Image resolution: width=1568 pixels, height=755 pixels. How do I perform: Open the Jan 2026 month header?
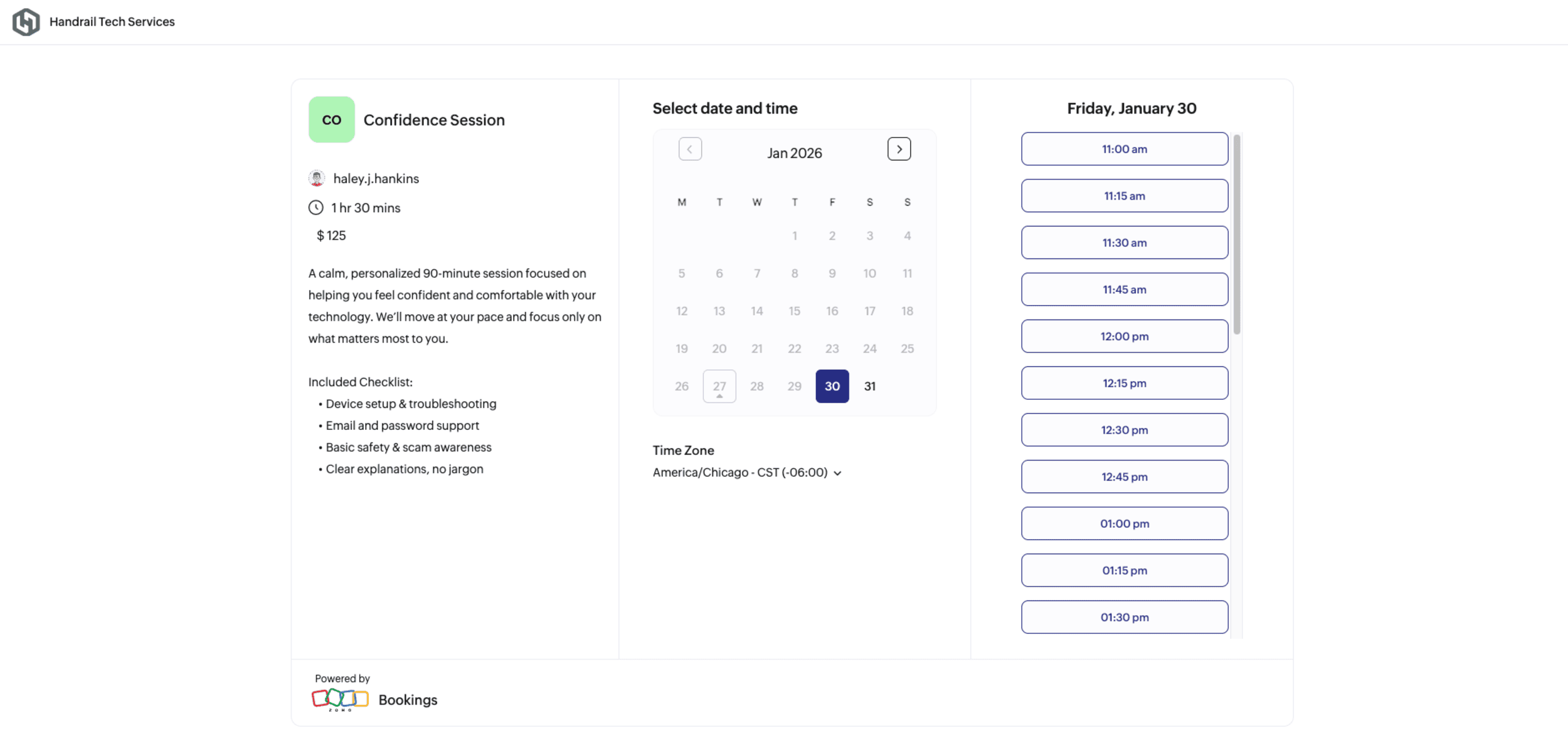794,153
